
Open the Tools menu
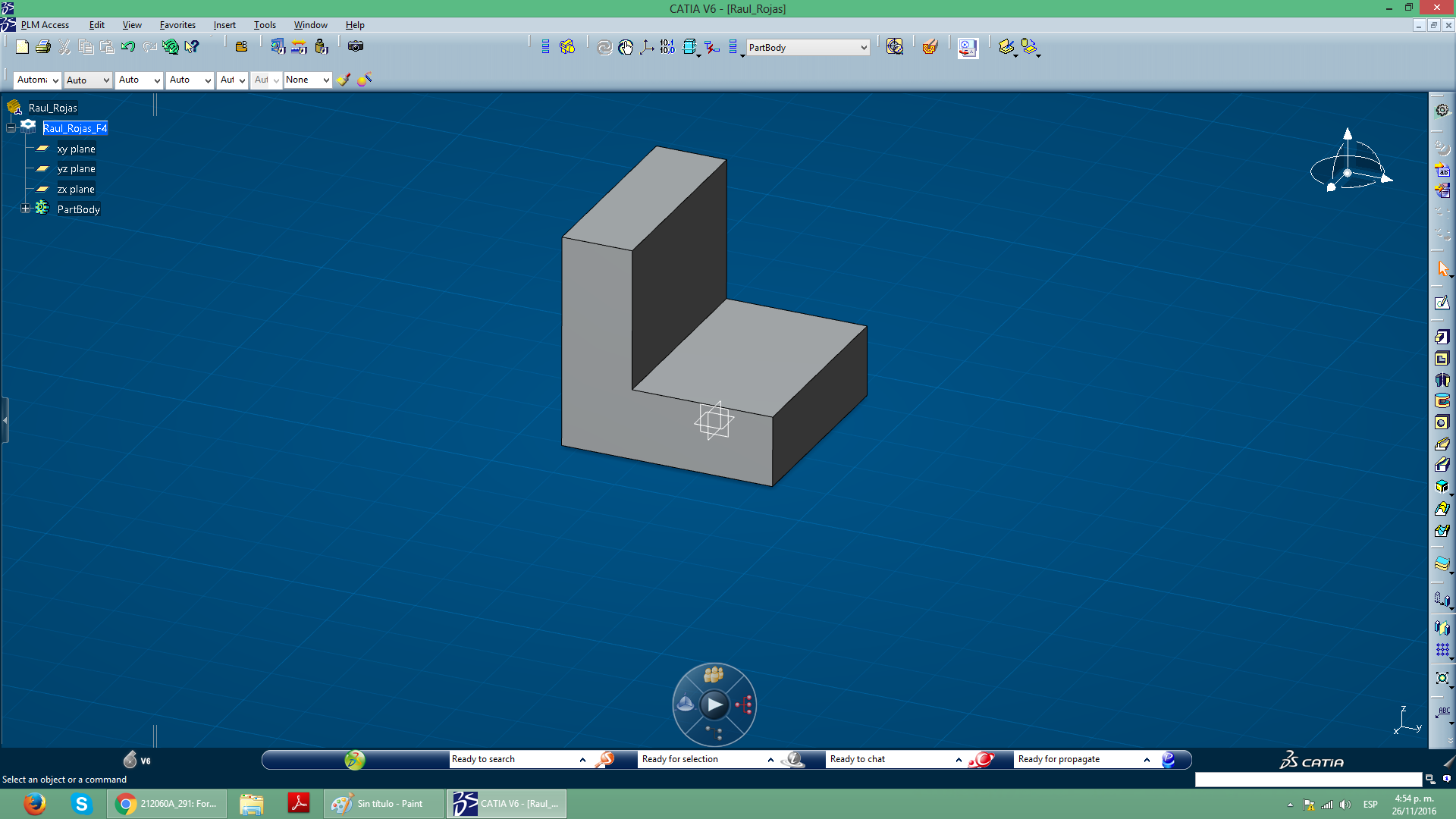pyautogui.click(x=265, y=25)
